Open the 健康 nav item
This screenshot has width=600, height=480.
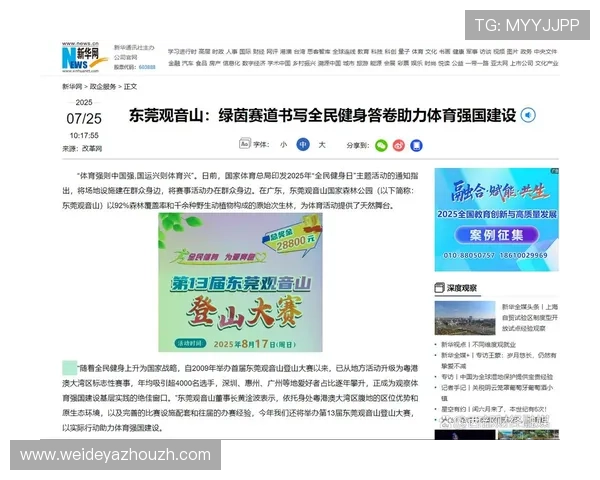point(458,52)
